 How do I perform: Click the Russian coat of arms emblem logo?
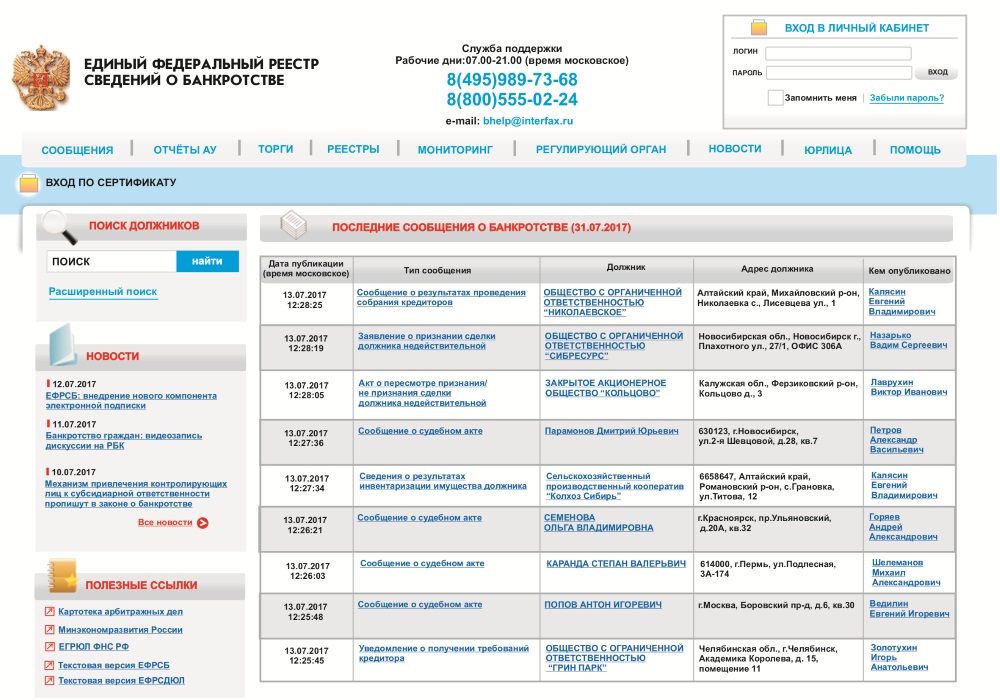coord(41,78)
